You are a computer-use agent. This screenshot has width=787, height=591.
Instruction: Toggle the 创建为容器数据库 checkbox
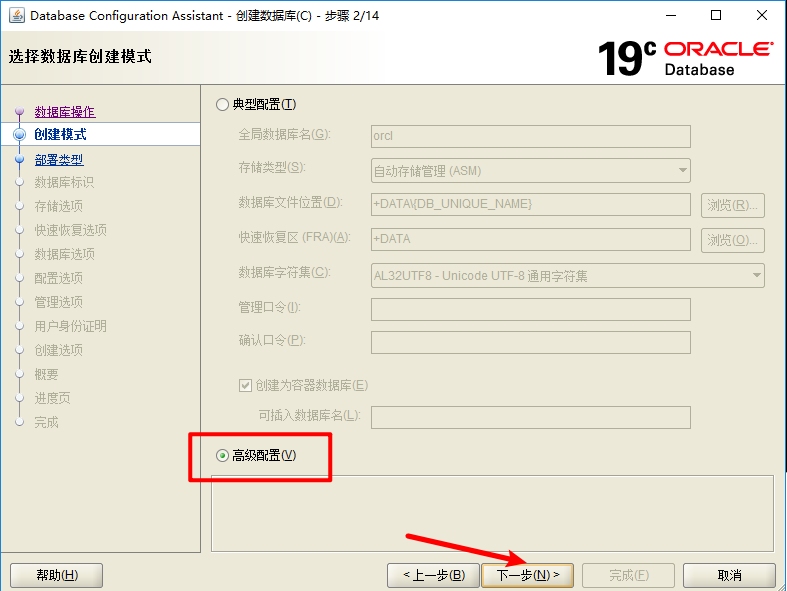(245, 385)
